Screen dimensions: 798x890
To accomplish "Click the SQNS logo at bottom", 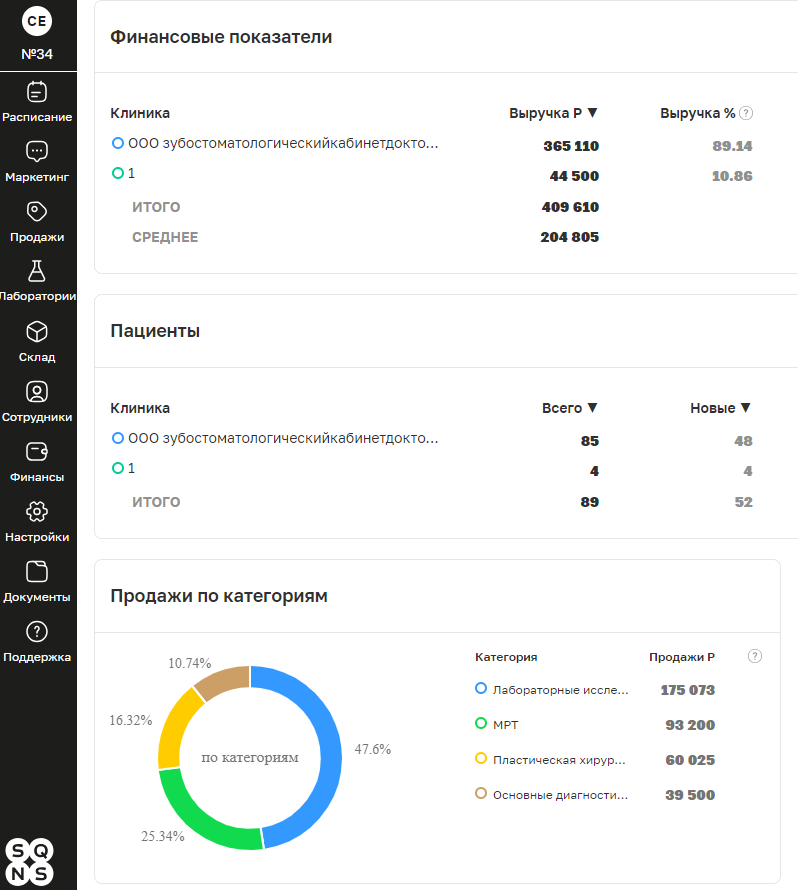I will point(30,862).
